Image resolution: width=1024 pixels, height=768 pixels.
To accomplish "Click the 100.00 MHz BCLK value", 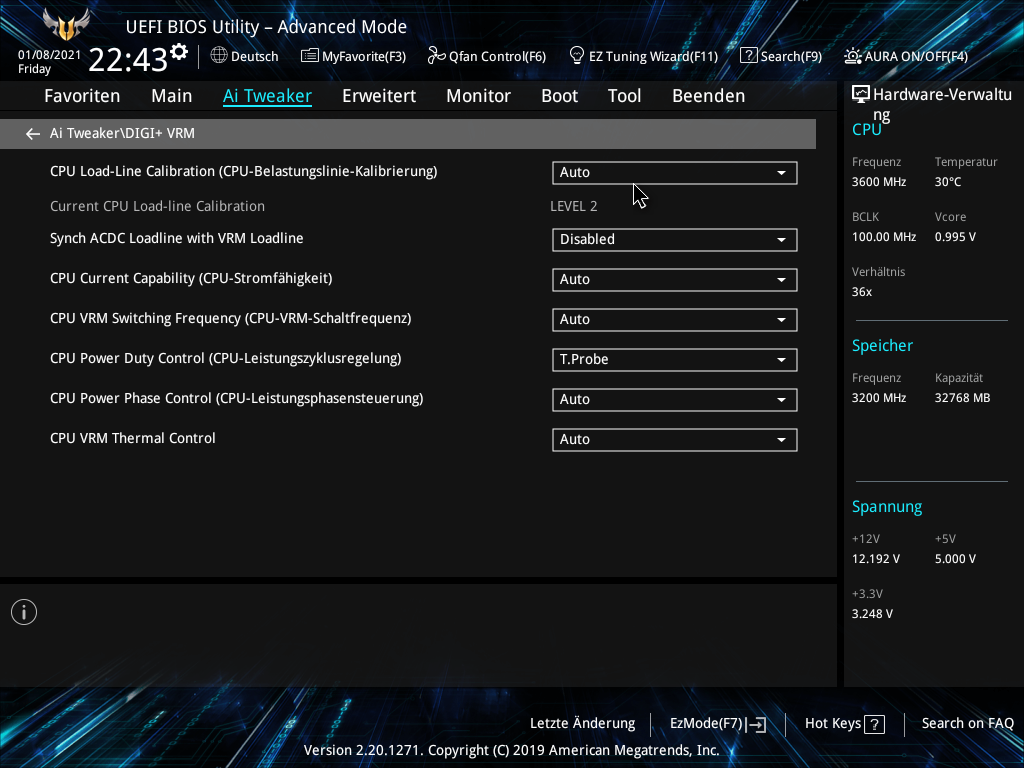I will click(884, 237).
